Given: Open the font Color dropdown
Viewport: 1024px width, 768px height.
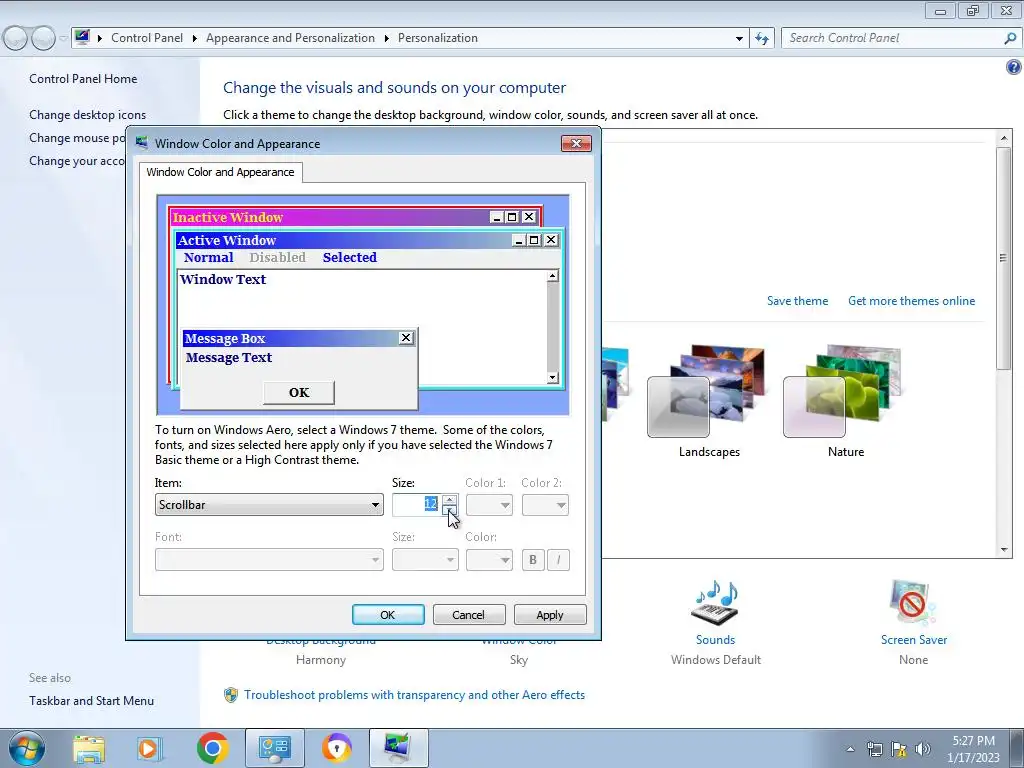Looking at the screenshot, I should pos(489,560).
